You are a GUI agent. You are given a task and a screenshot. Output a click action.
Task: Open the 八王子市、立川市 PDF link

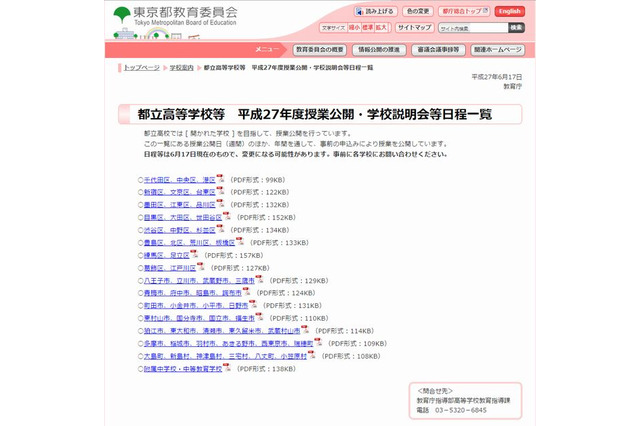pyautogui.click(x=199, y=281)
